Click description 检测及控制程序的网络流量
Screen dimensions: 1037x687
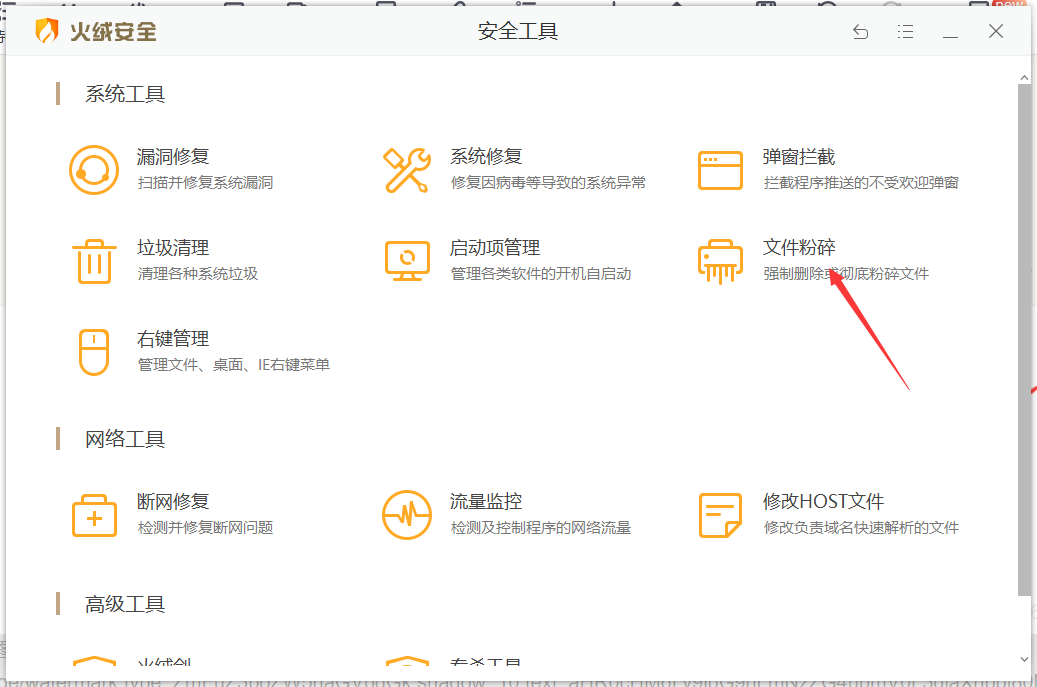pyautogui.click(x=541, y=528)
